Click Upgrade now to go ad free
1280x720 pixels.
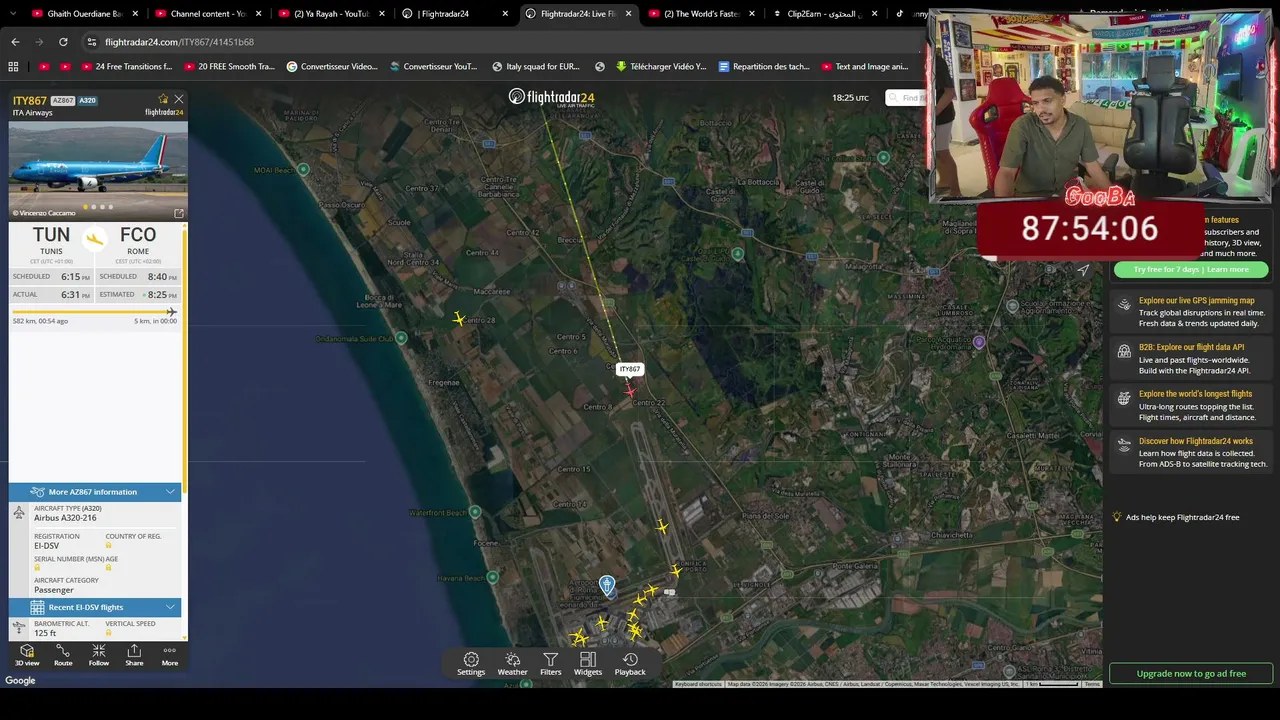(1191, 673)
